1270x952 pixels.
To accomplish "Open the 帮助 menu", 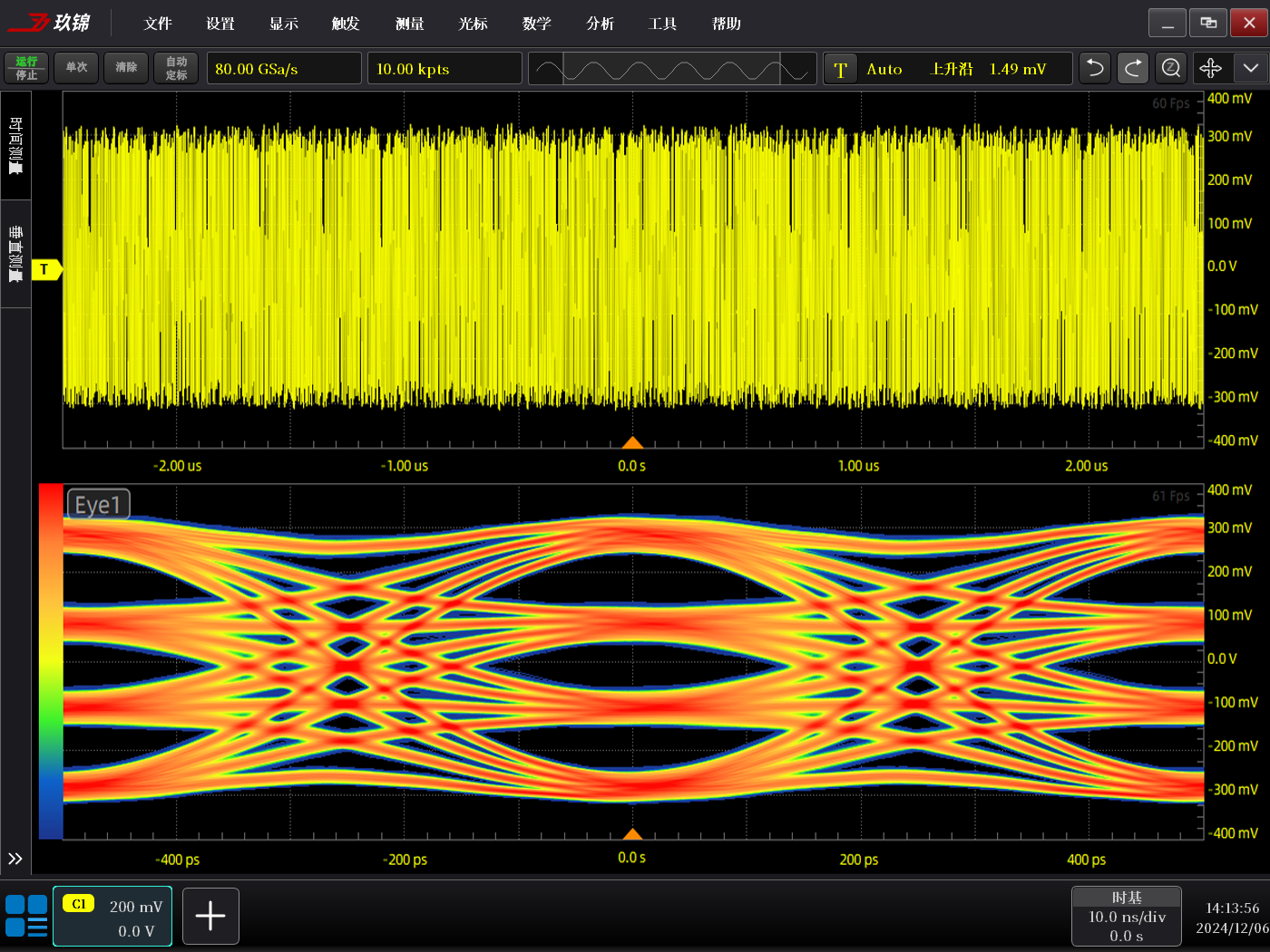I will pyautogui.click(x=727, y=24).
